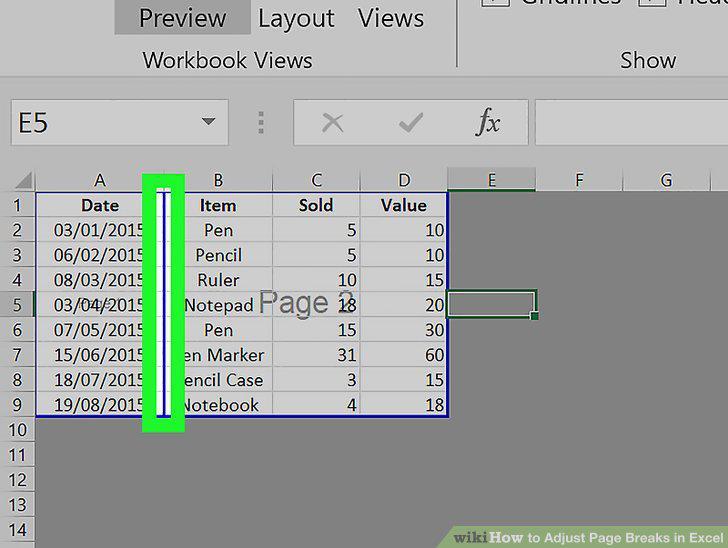Select column G header

[666, 180]
